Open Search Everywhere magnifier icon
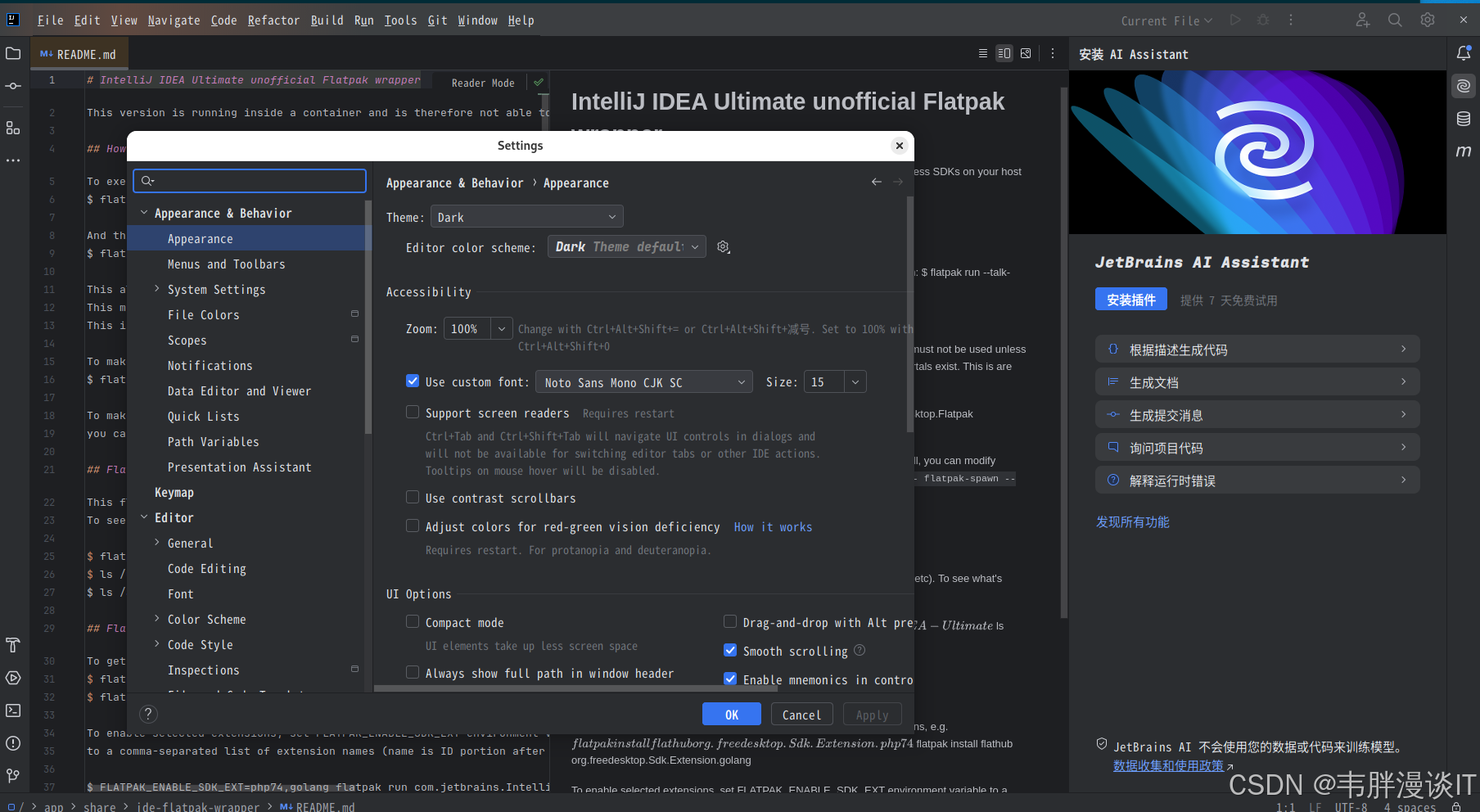This screenshot has height=812, width=1480. point(1395,20)
